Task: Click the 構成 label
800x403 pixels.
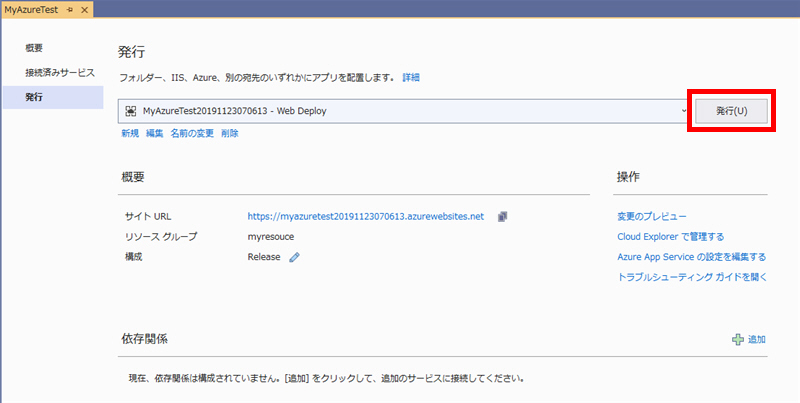Action: click(133, 257)
